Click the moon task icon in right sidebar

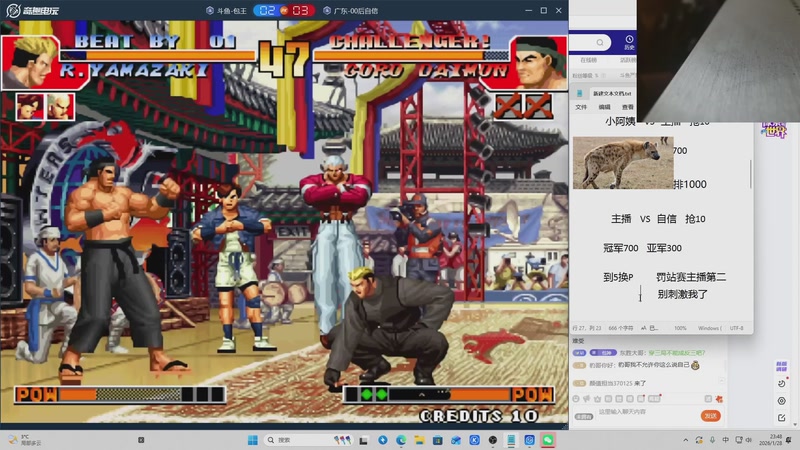[782, 383]
